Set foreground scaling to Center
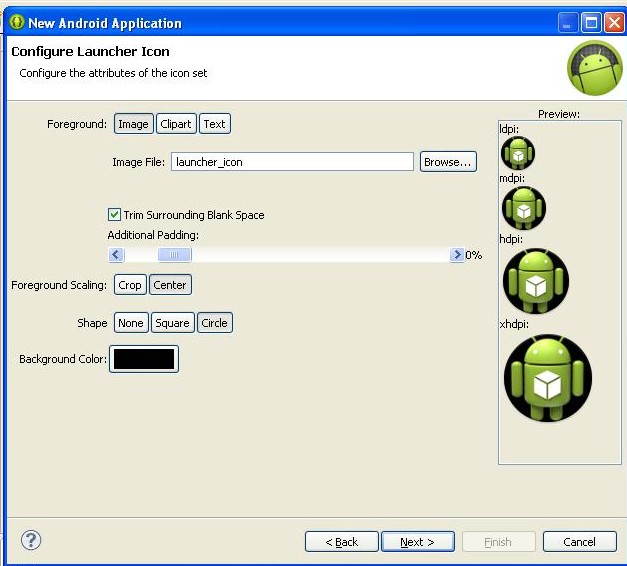 [x=170, y=285]
